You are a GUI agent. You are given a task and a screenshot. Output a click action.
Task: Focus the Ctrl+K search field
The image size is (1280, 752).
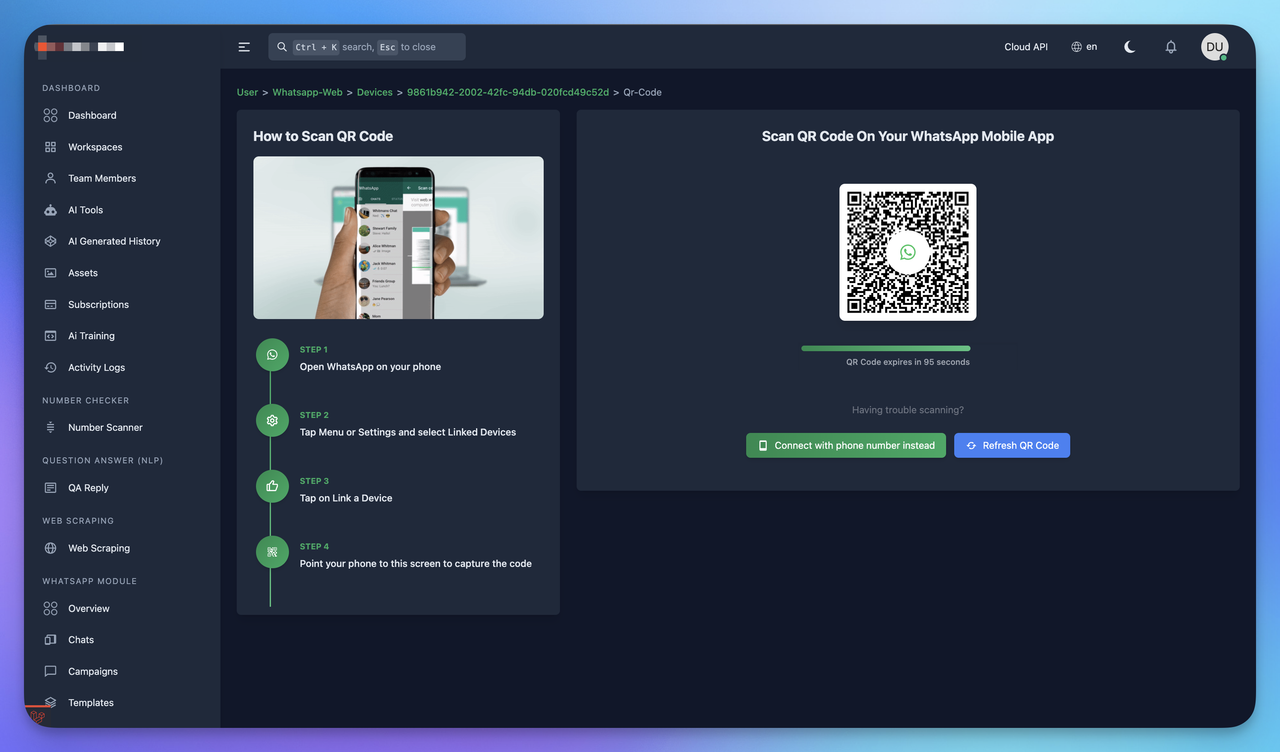click(x=367, y=47)
